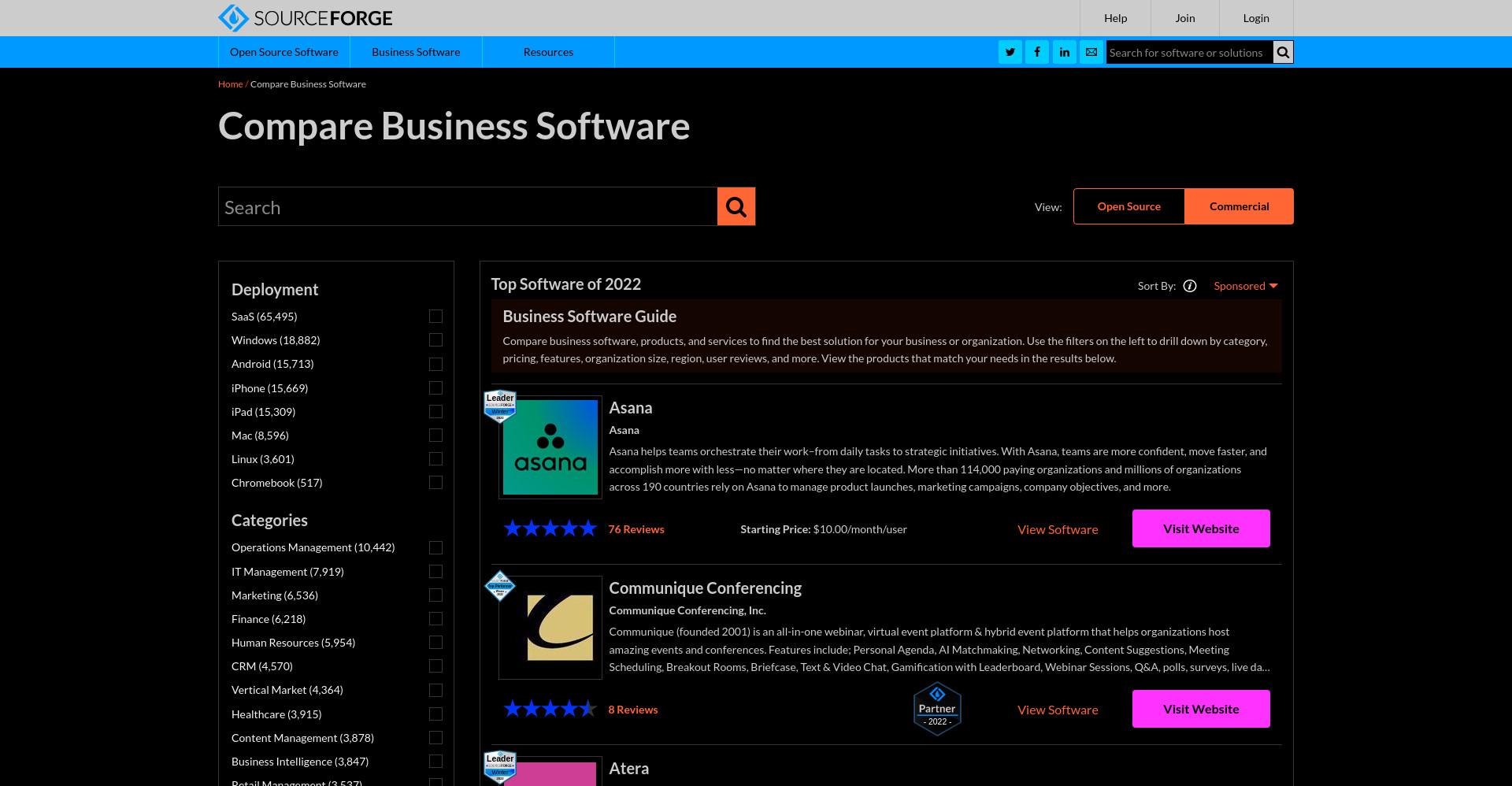Open the LinkedIn share icon

1065,52
